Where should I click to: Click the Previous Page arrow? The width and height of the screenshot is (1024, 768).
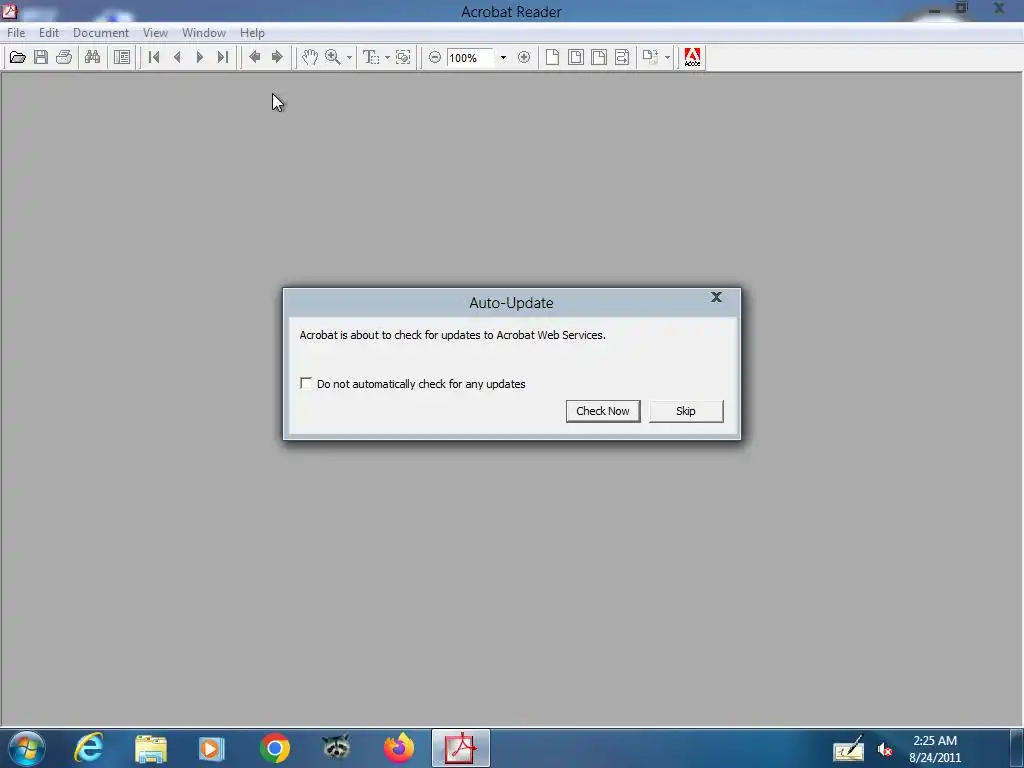pyautogui.click(x=177, y=57)
